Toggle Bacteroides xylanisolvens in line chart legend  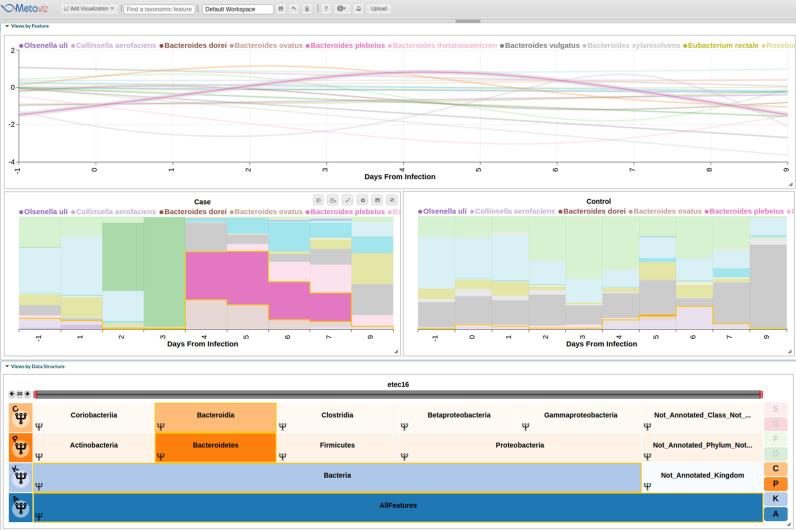(631, 45)
